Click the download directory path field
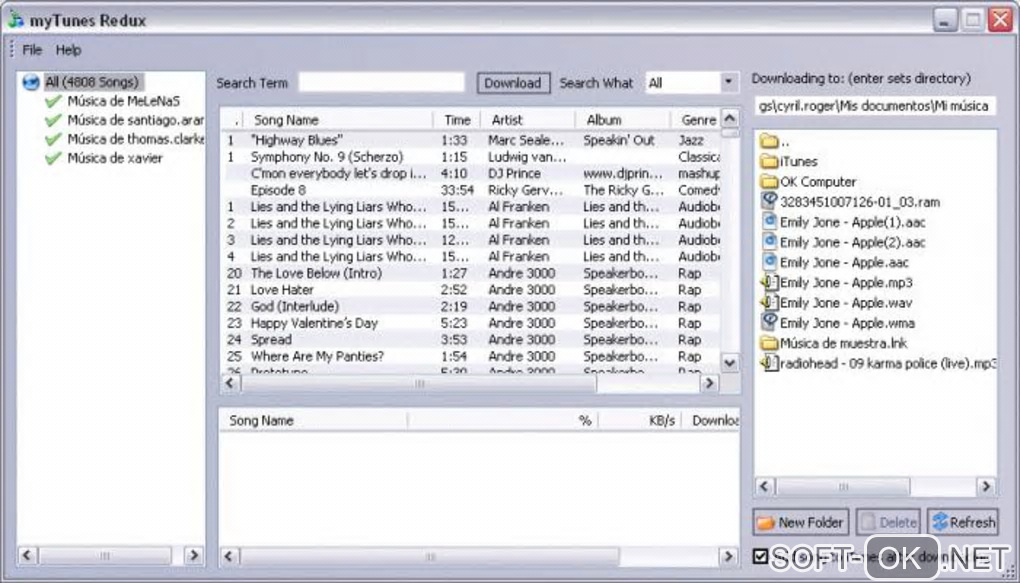The image size is (1020, 583). 875,105
